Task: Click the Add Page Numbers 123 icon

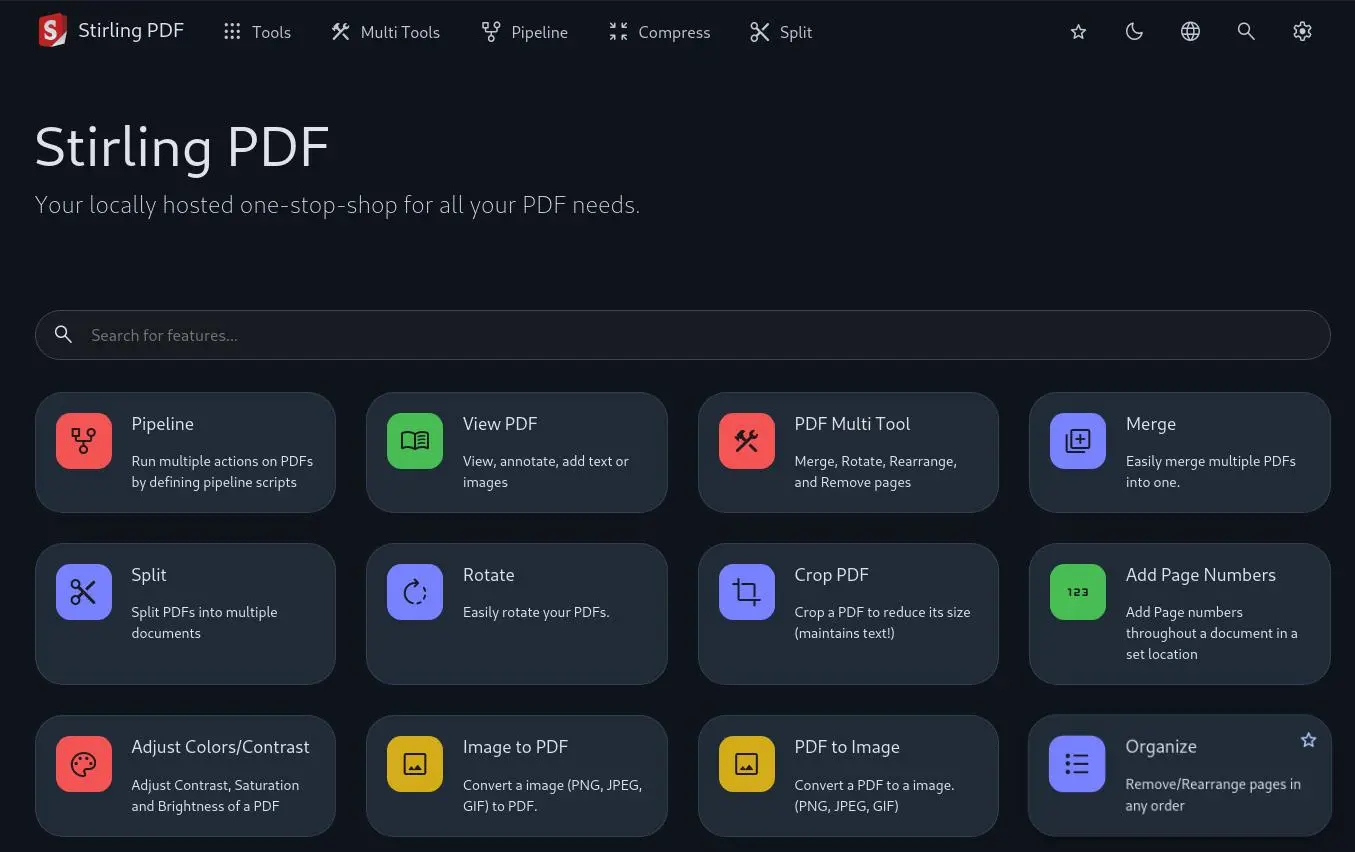Action: coord(1078,592)
